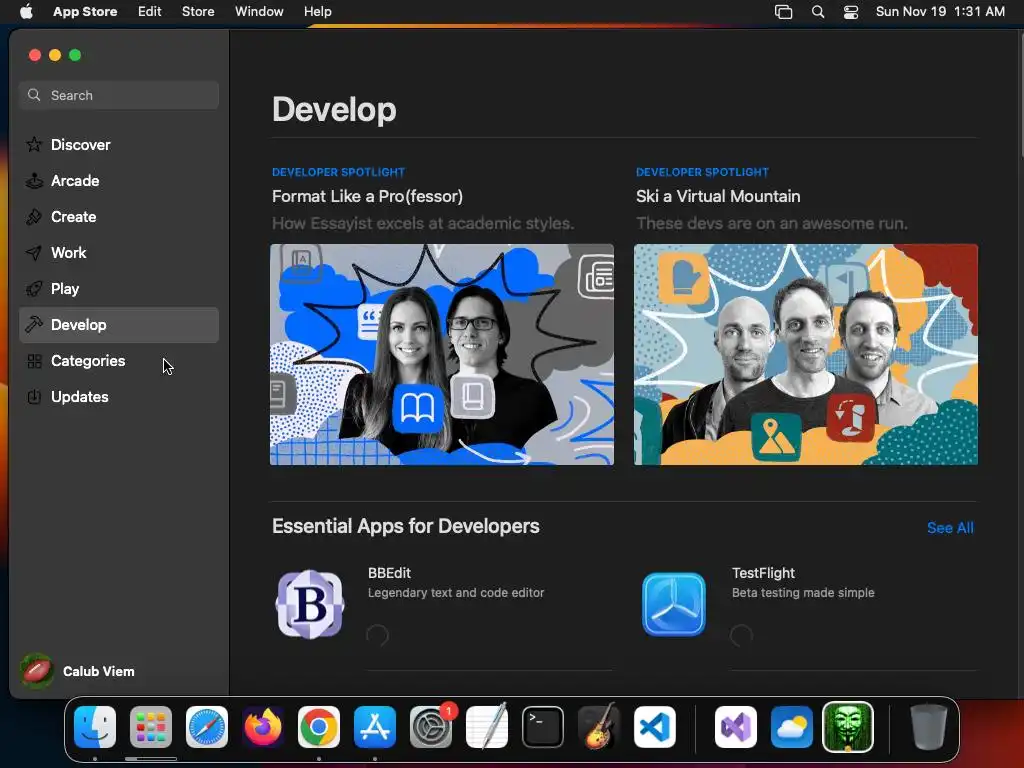Open System Settings from the Dock
The image size is (1024, 768).
coord(431,727)
